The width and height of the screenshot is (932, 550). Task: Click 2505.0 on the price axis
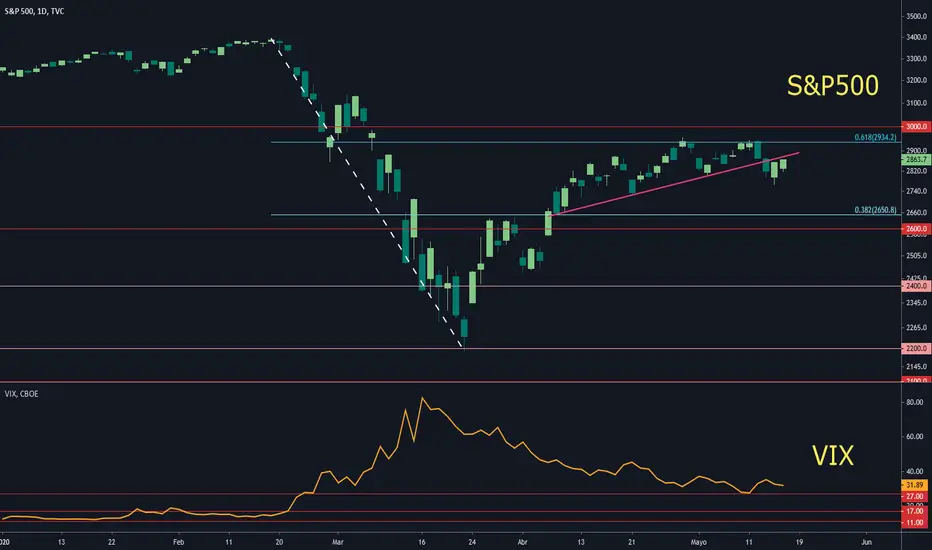[917, 256]
